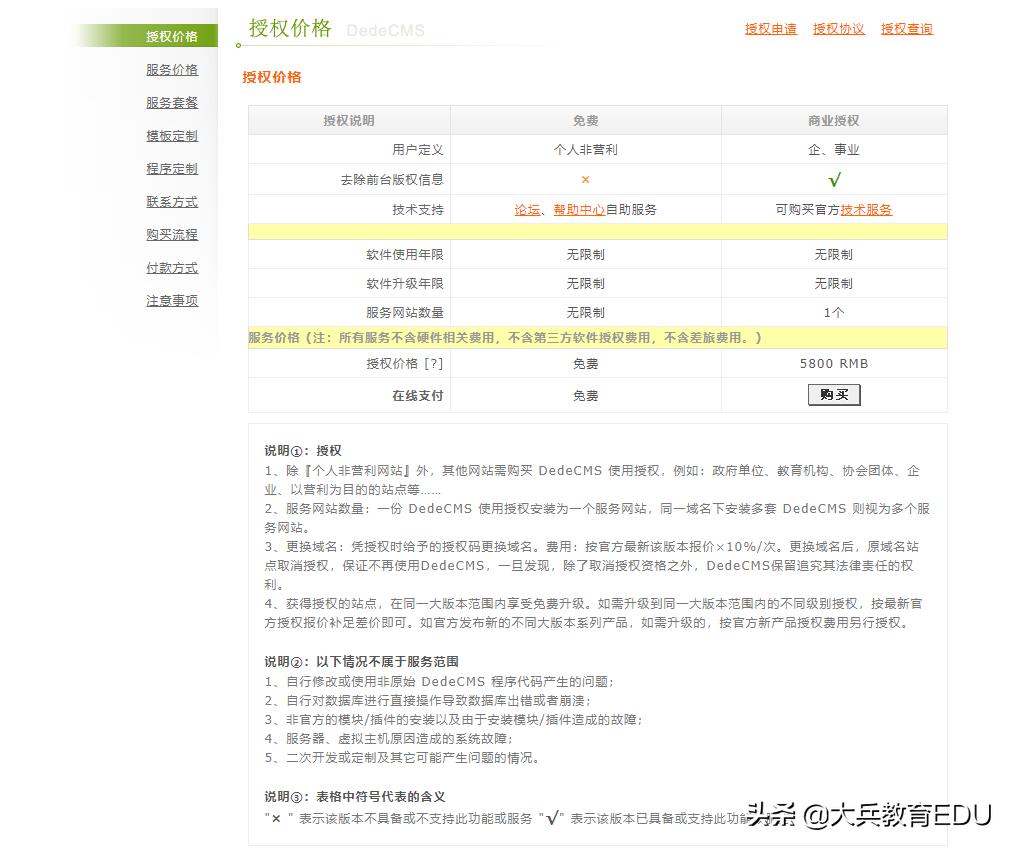This screenshot has width=1016, height=851.
Task: Open the 模板定制 sidebar entry
Action: click(171, 135)
